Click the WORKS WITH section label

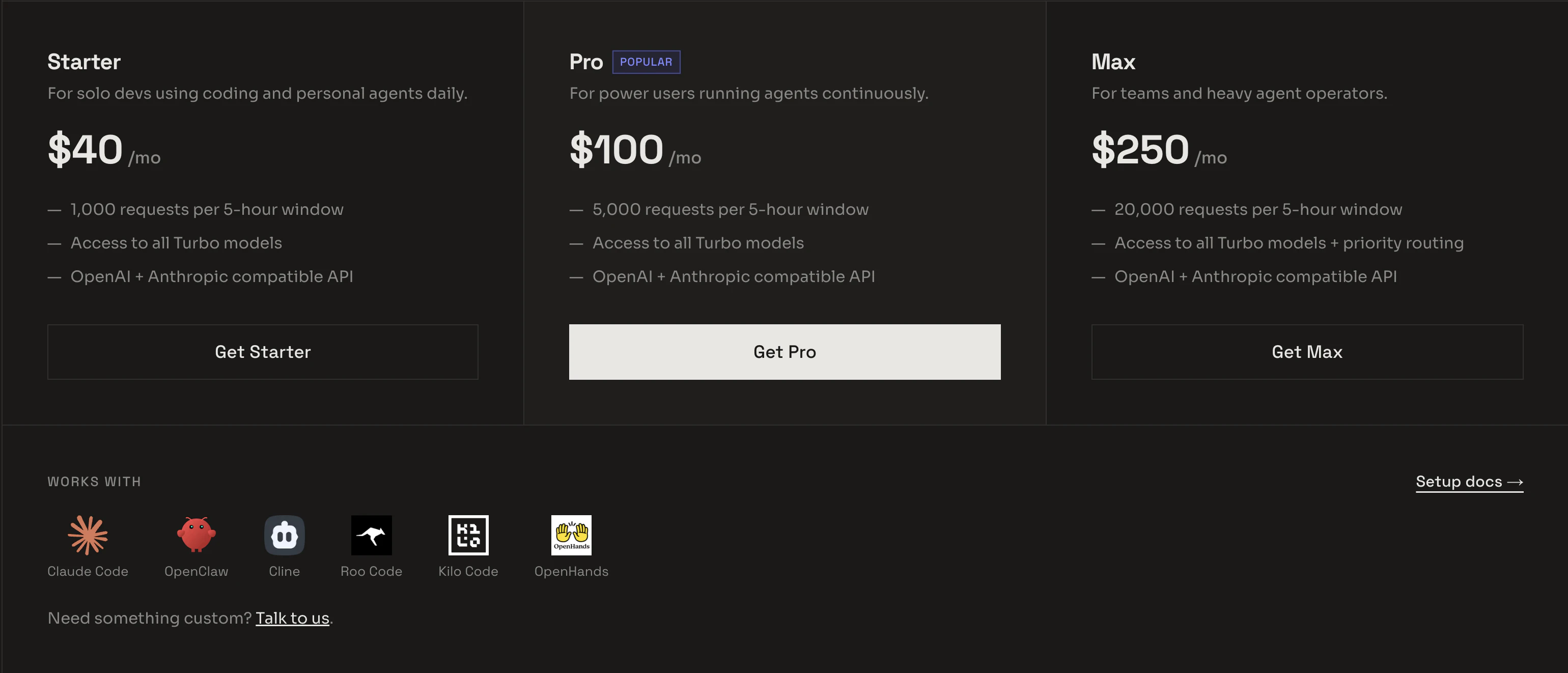pyautogui.click(x=94, y=481)
